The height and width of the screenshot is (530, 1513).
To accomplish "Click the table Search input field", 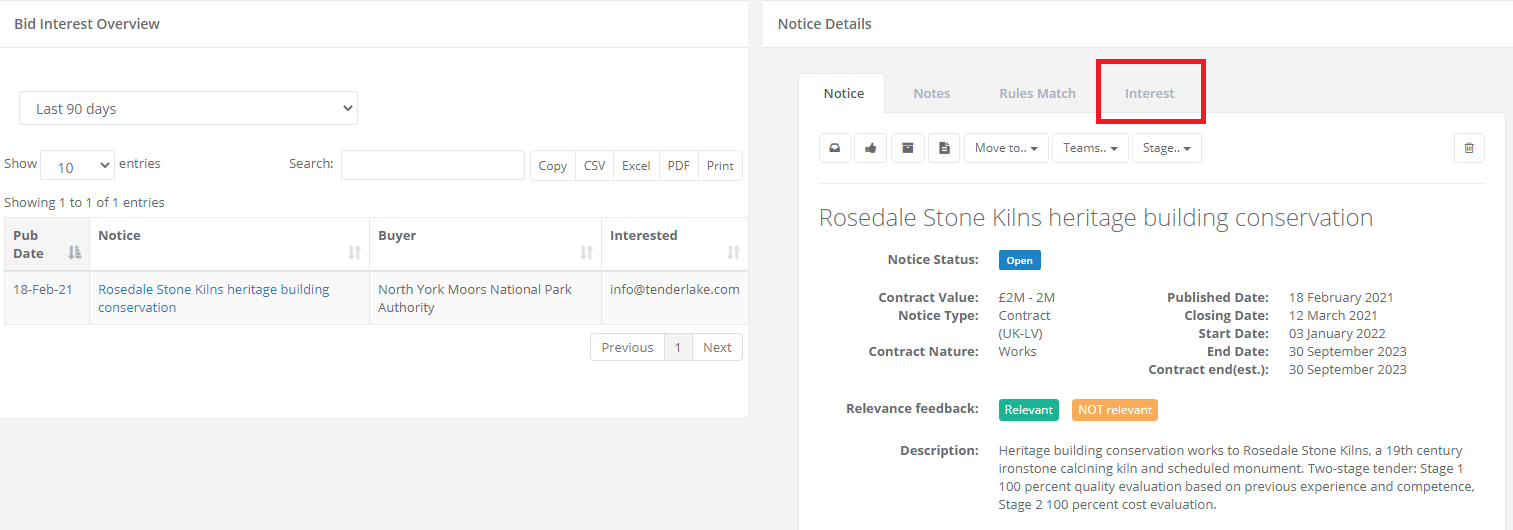I will [432, 165].
